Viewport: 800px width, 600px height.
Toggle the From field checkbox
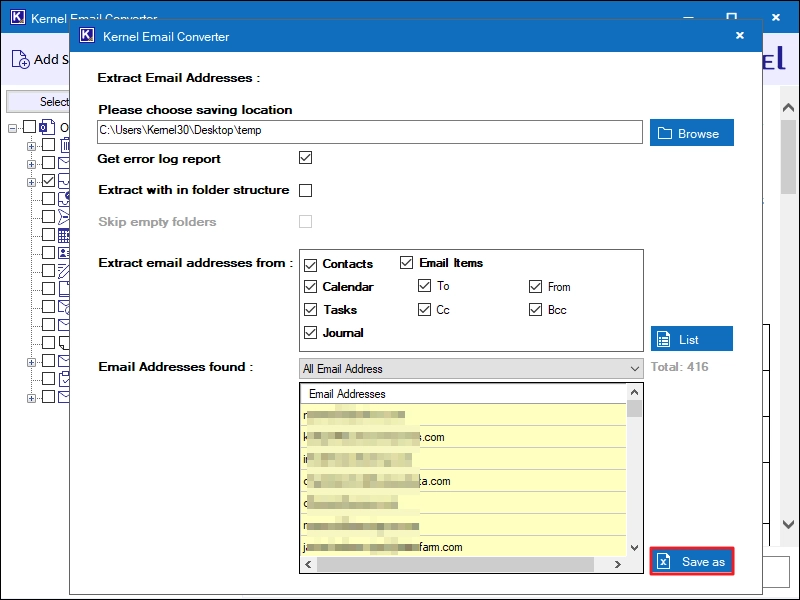click(x=535, y=286)
